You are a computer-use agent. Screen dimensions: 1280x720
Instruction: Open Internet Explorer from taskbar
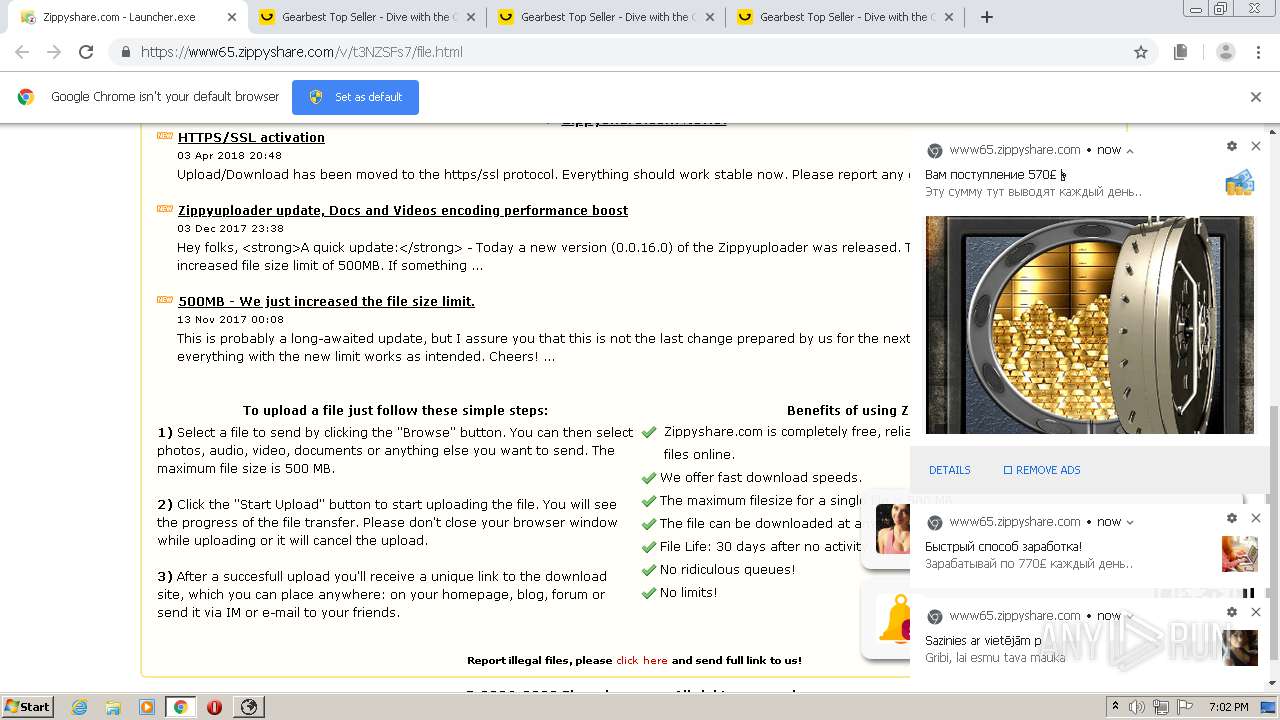80,707
